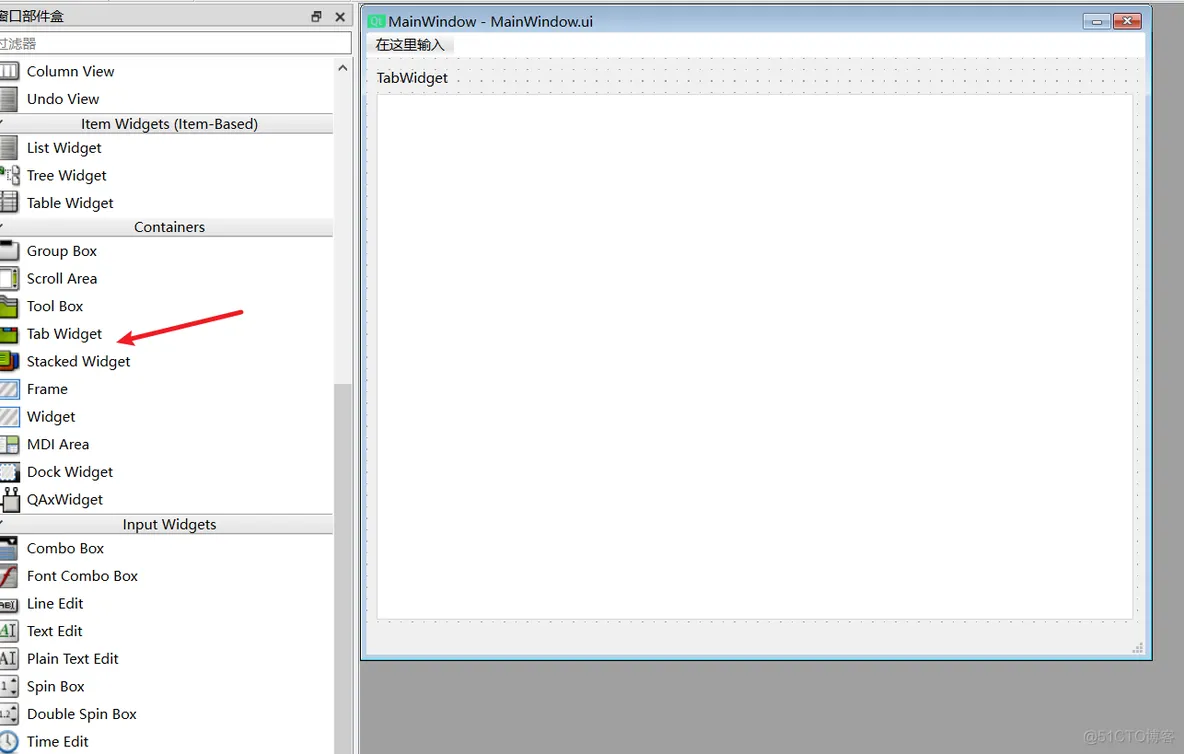Focus the widget box filter field
The image size is (1184, 754).
click(x=175, y=43)
